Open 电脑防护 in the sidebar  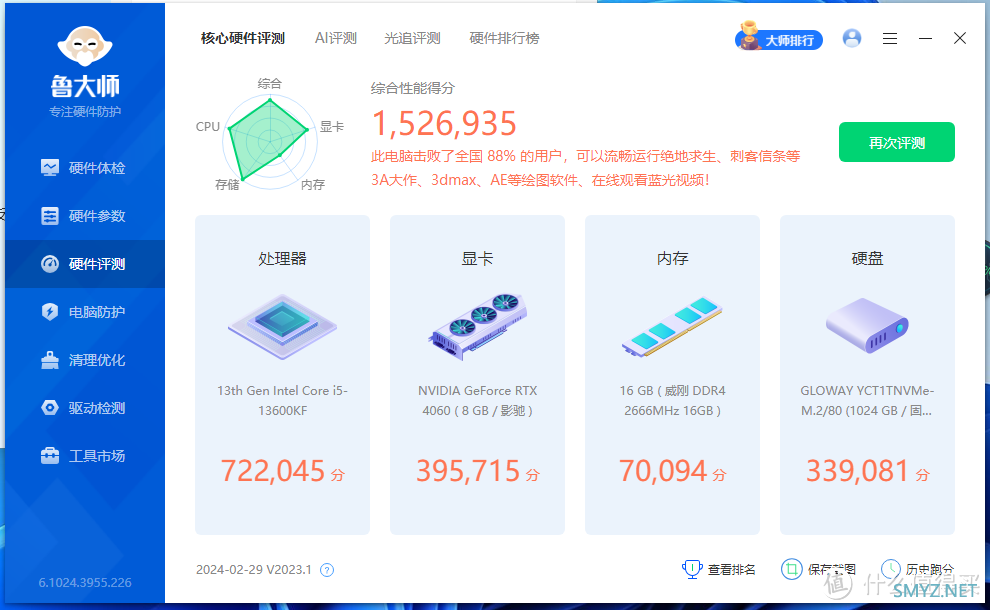coord(85,312)
